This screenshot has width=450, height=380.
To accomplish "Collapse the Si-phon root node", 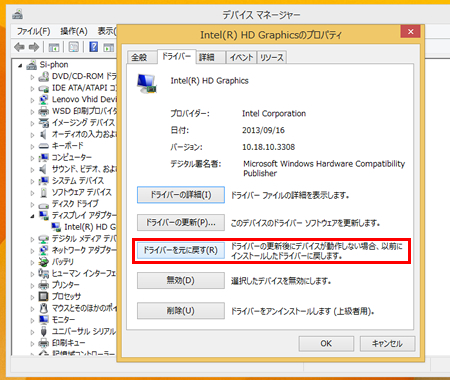I will coord(20,66).
